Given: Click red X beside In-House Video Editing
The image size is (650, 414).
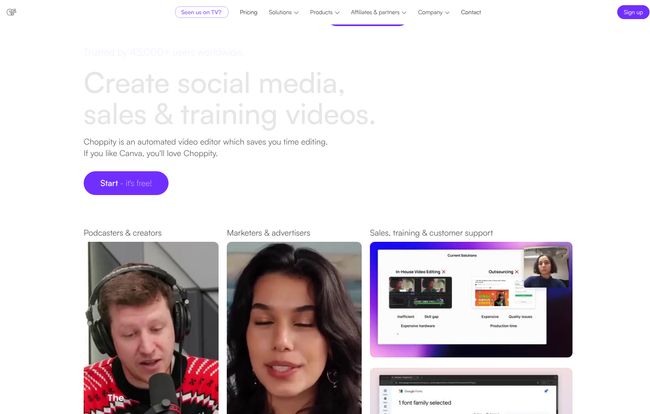Looking at the screenshot, I should coord(443,271).
